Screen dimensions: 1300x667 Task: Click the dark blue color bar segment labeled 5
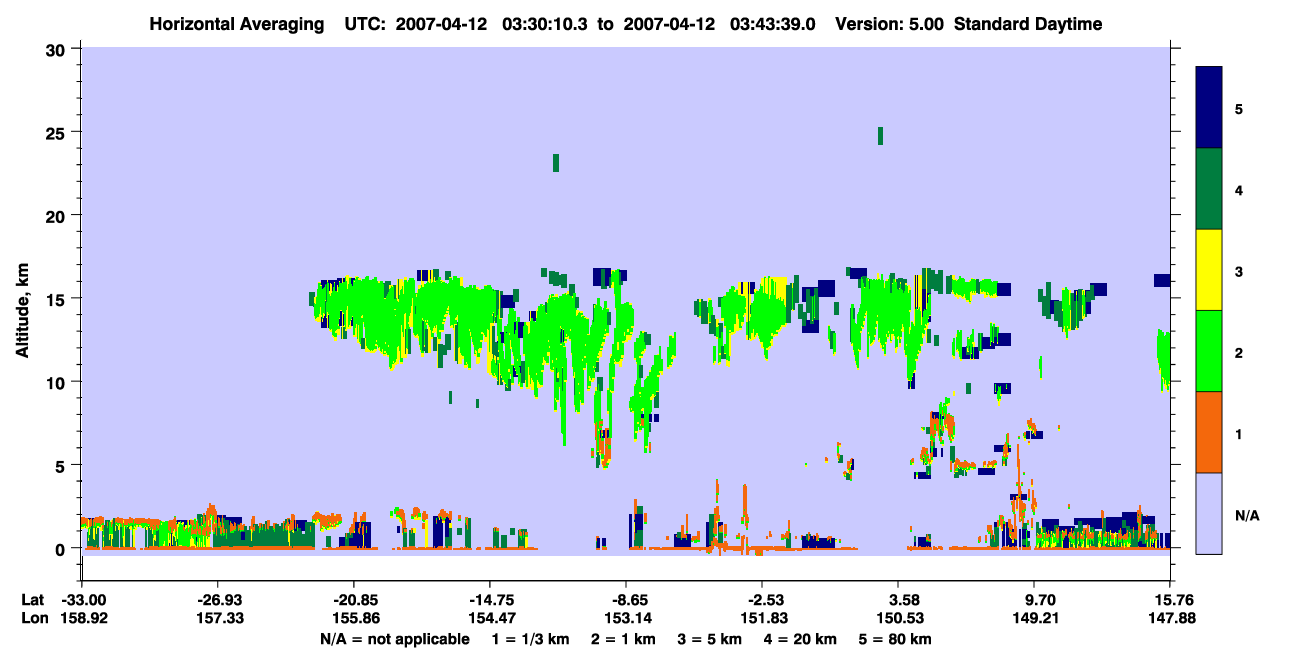click(x=1209, y=107)
